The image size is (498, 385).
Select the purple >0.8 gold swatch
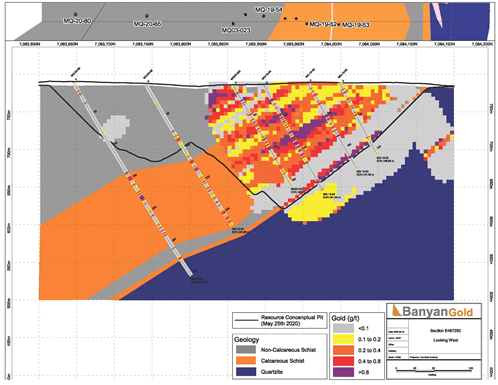click(343, 372)
